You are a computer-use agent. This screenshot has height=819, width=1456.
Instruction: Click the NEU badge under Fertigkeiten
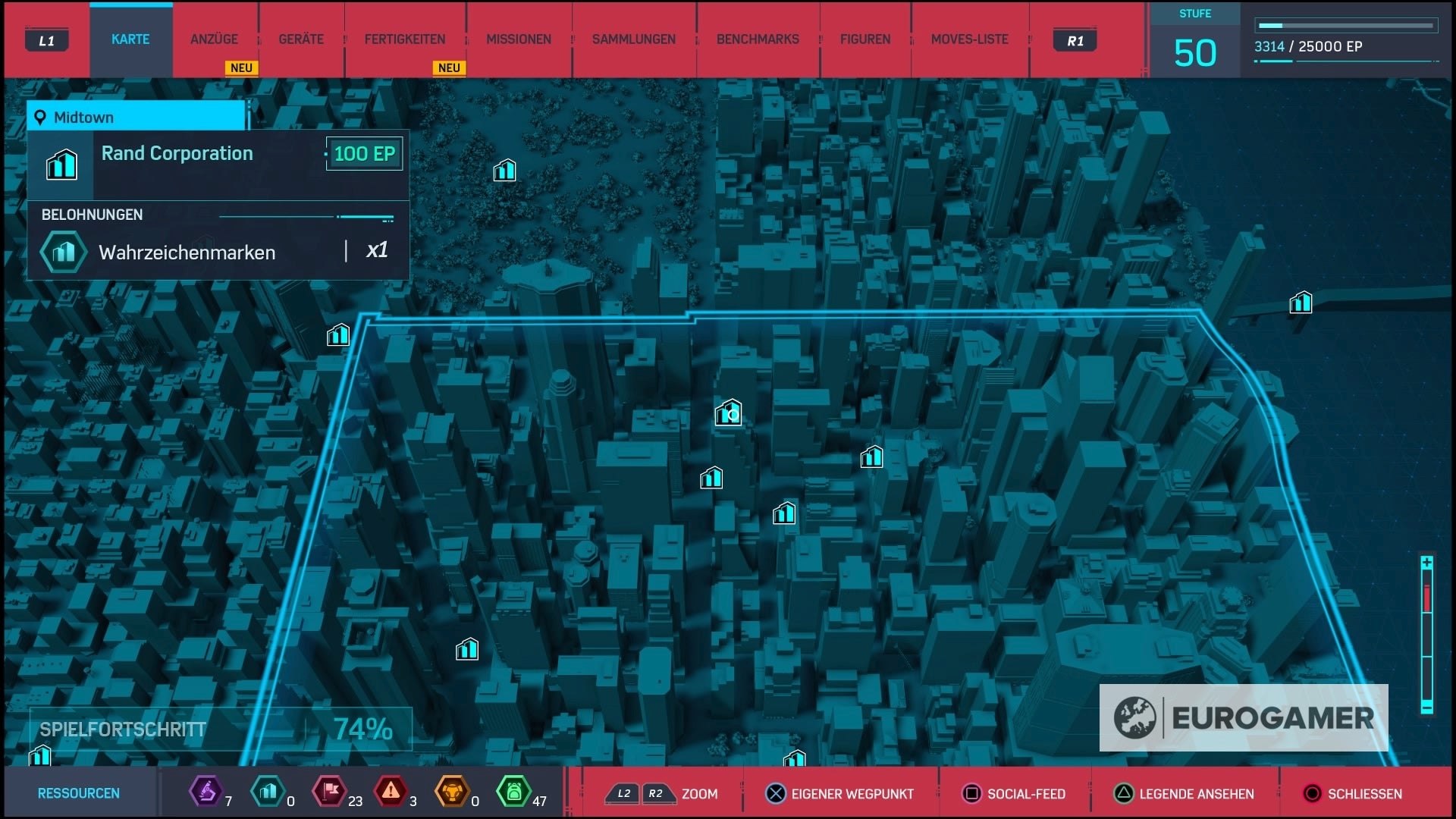(x=449, y=67)
